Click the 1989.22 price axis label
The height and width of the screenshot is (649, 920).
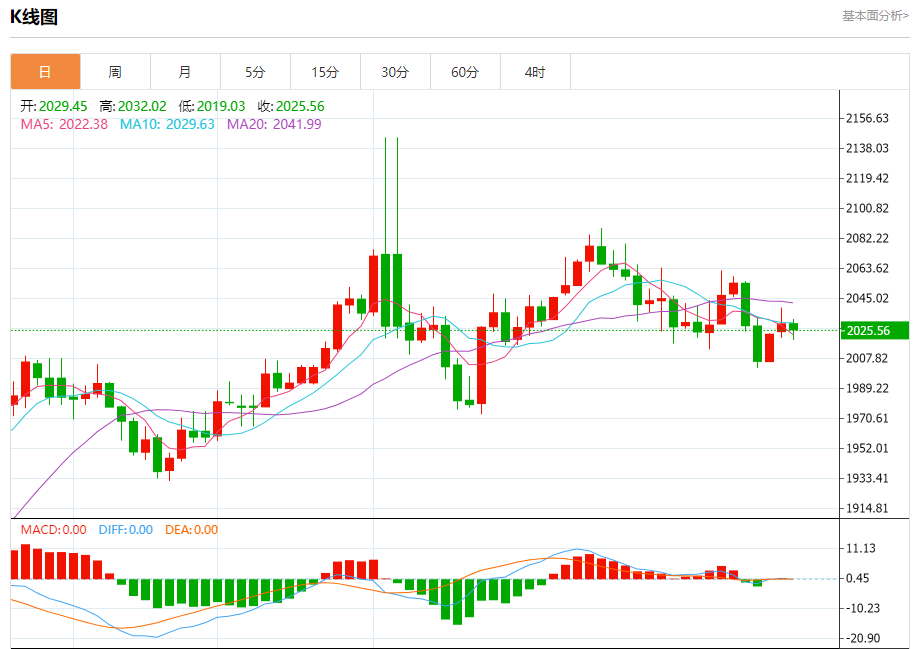pos(867,388)
